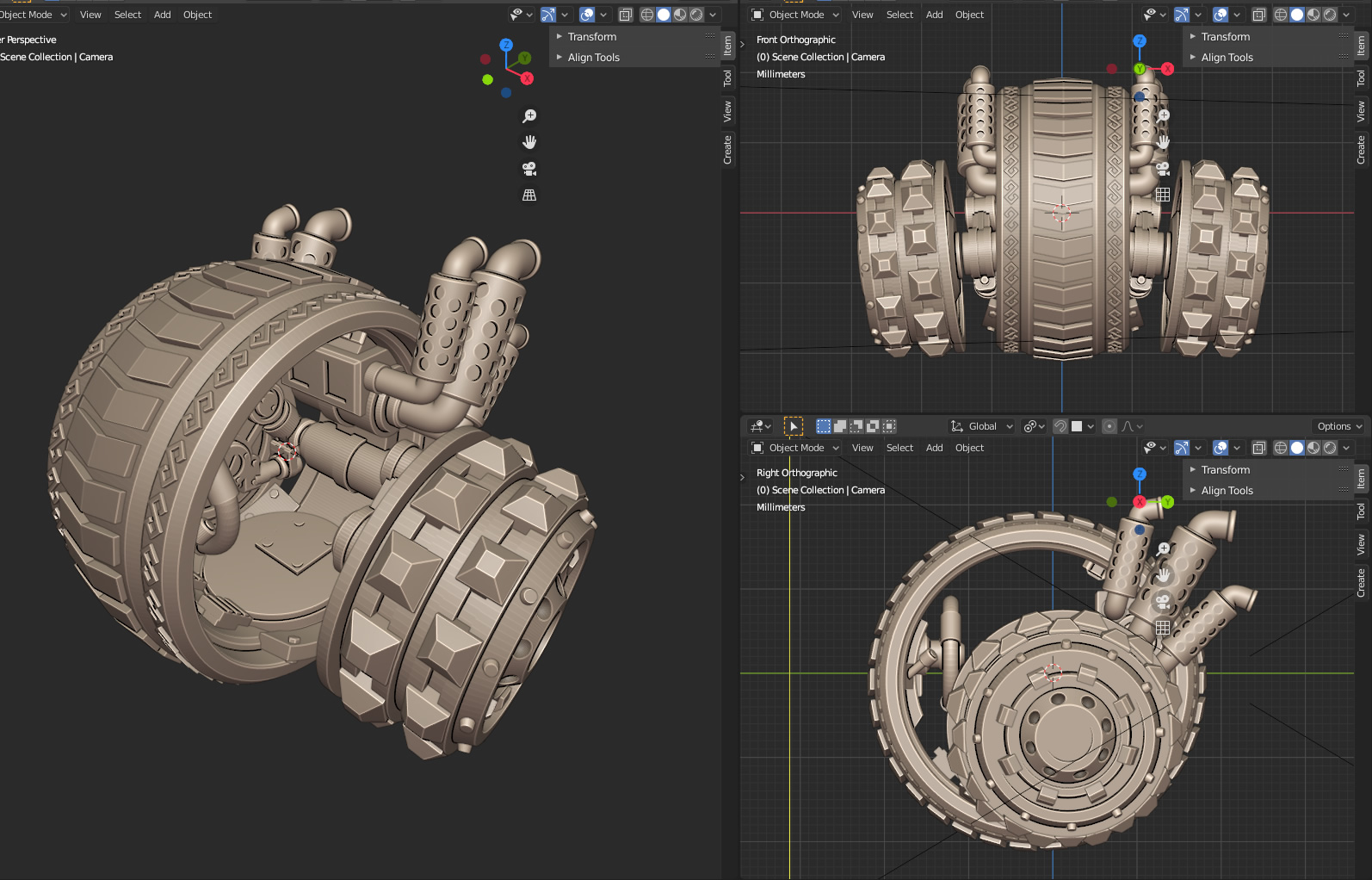Set rendered shading in the perspective viewport
Viewport: 1372px width, 880px height.
click(x=696, y=15)
